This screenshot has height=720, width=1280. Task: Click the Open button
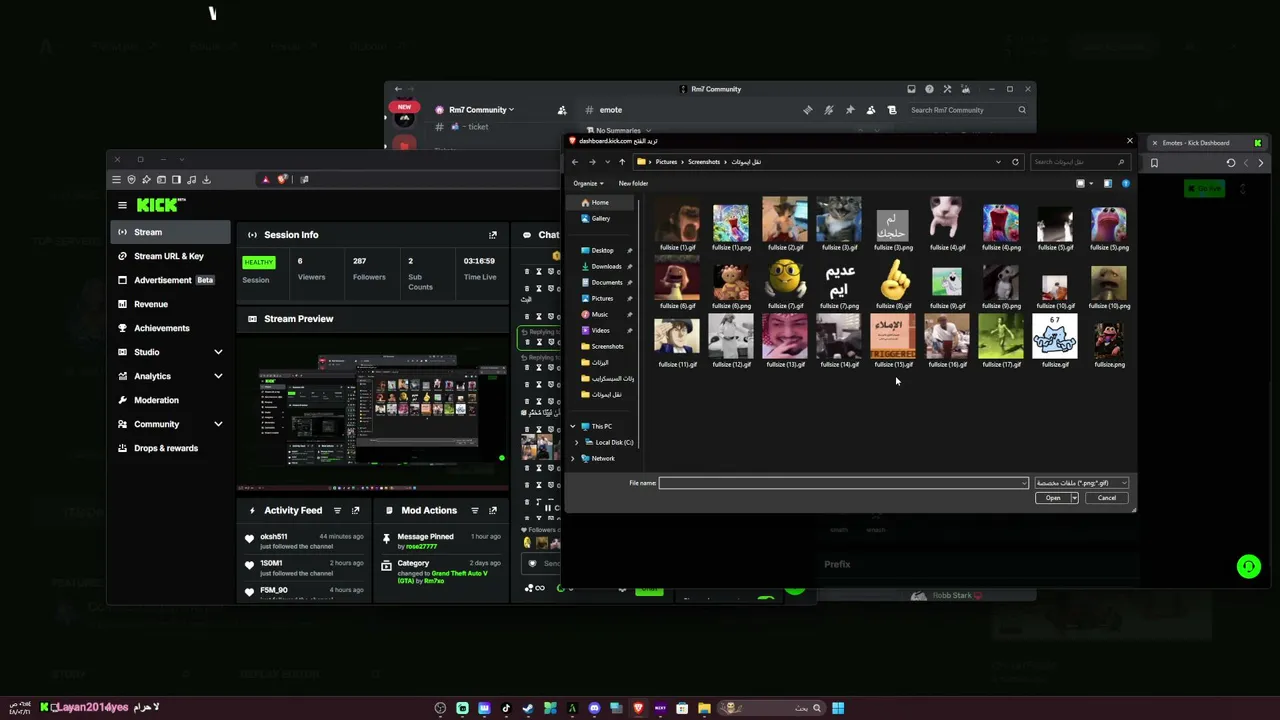(x=1053, y=498)
